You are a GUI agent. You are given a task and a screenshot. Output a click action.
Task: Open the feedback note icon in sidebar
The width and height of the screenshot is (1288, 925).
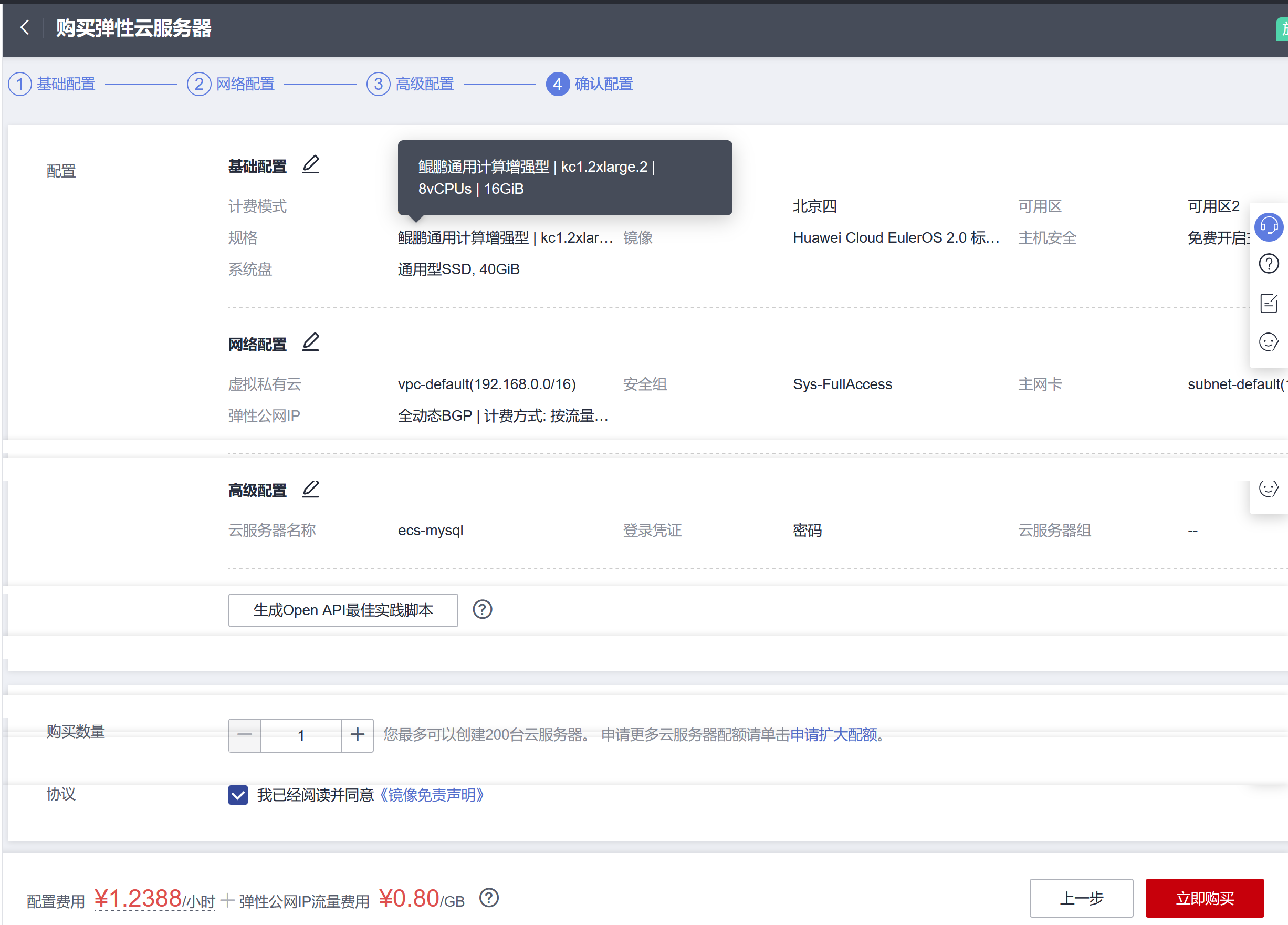tap(1269, 304)
